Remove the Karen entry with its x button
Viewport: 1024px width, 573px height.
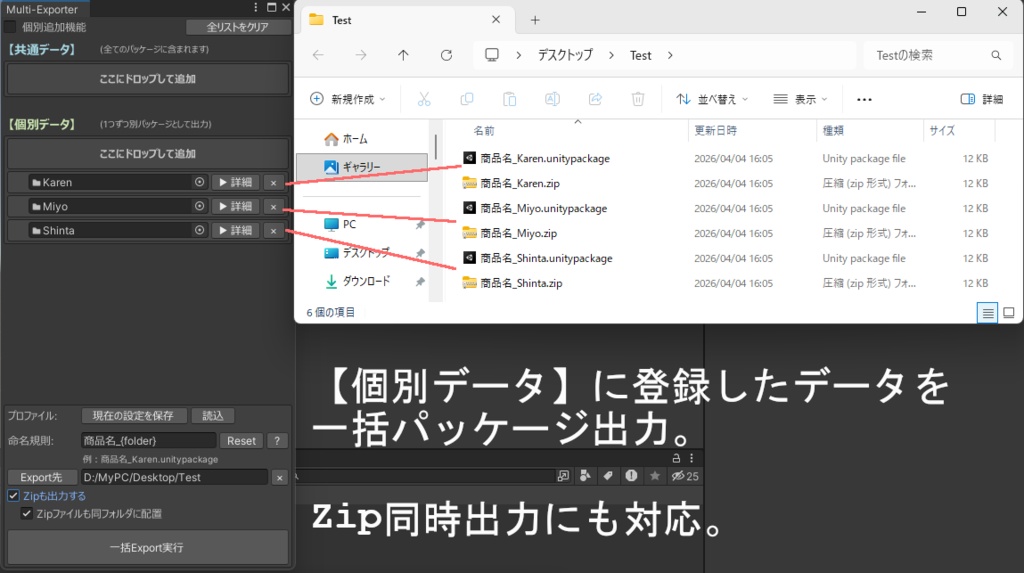click(274, 183)
